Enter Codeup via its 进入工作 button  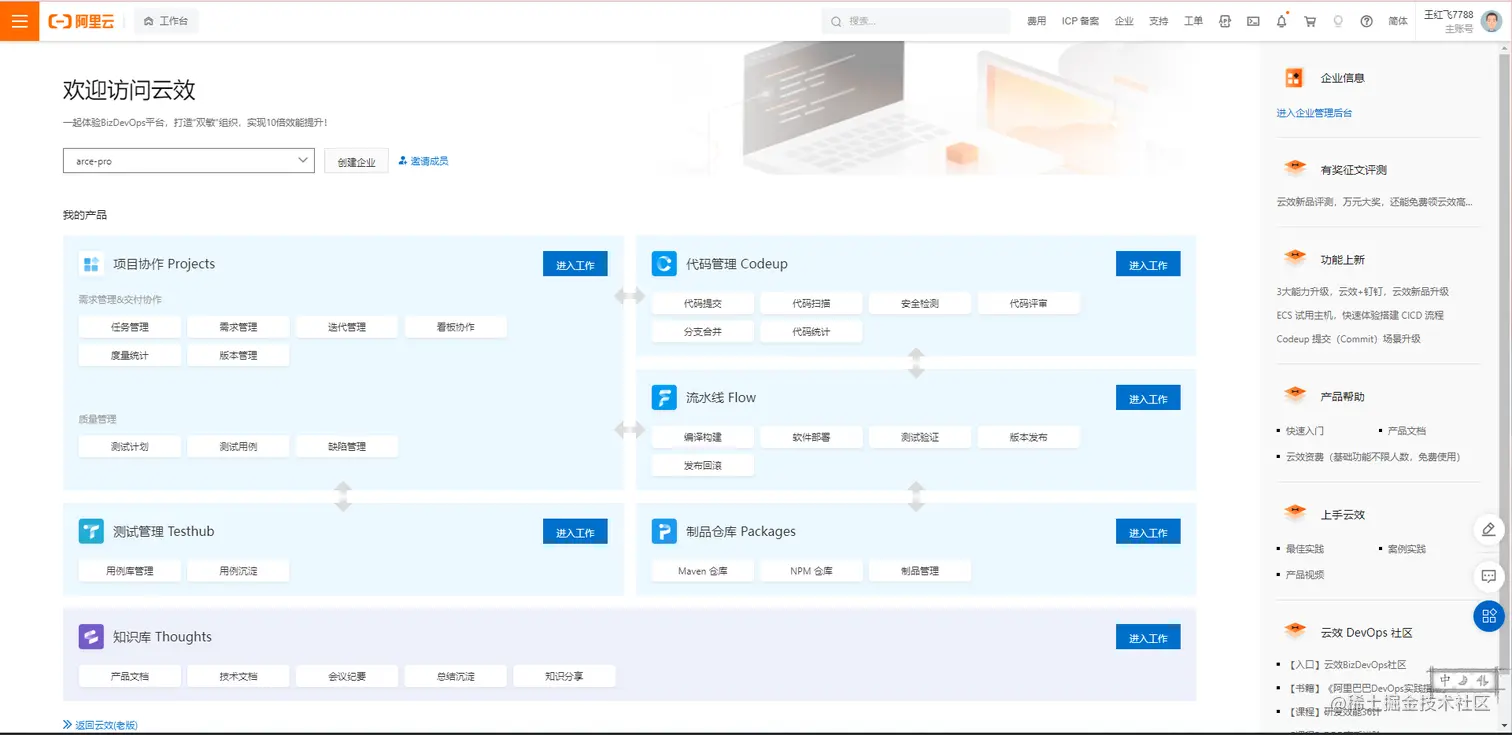coord(1148,264)
